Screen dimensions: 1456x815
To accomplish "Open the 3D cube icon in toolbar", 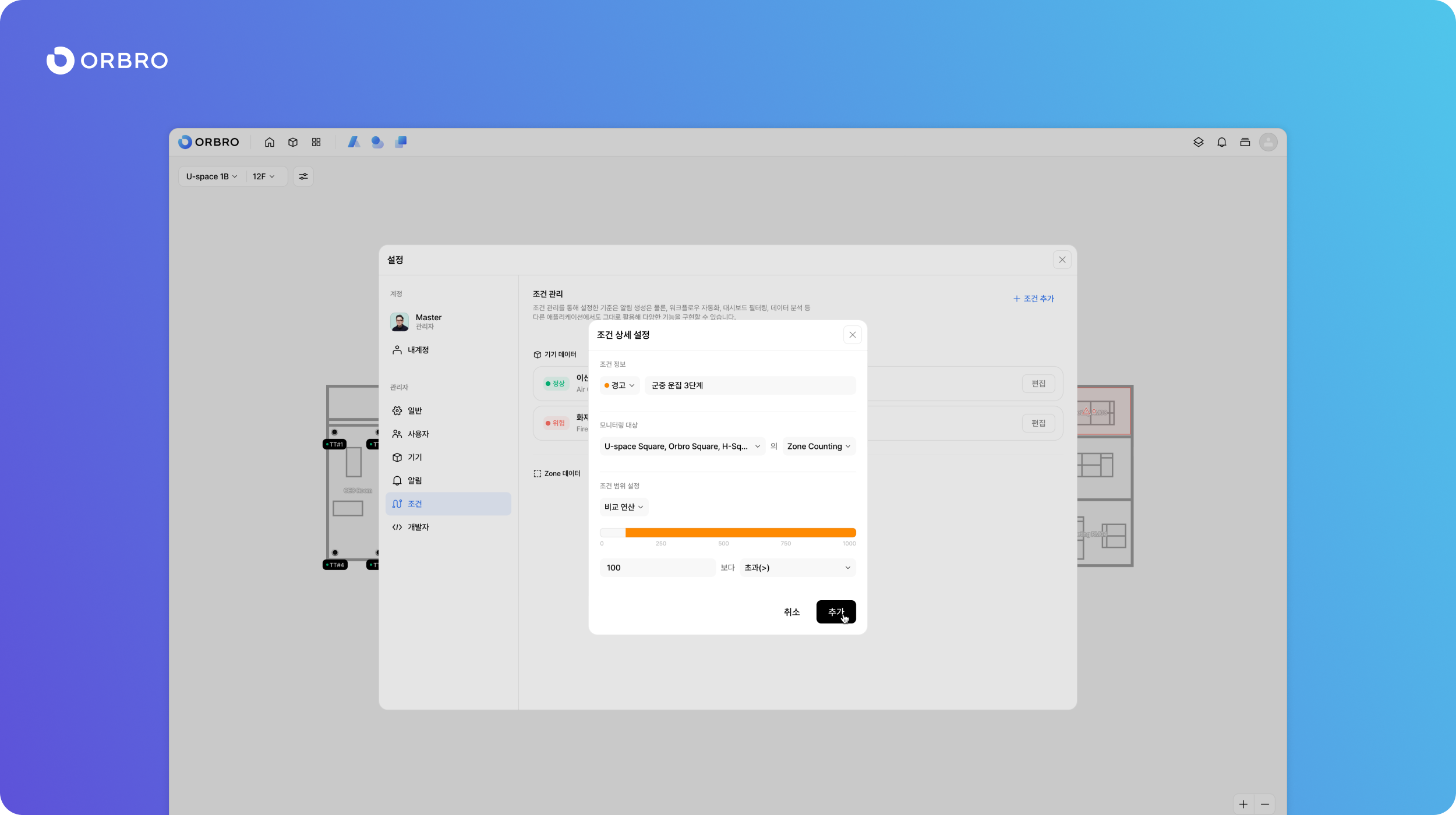I will 293,142.
